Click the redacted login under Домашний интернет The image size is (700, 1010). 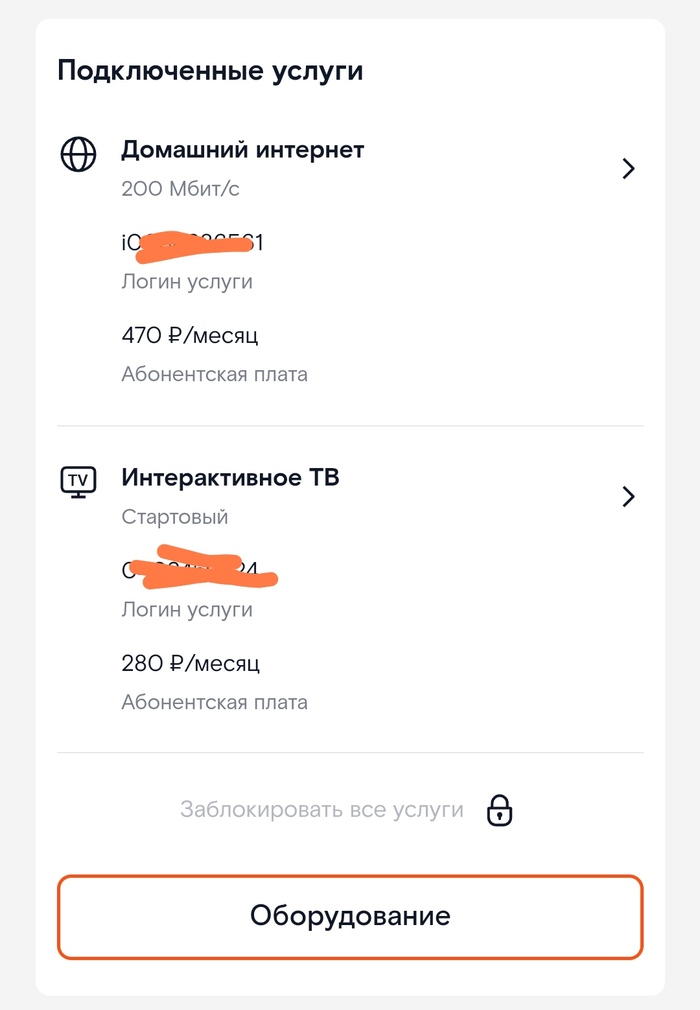pos(192,243)
